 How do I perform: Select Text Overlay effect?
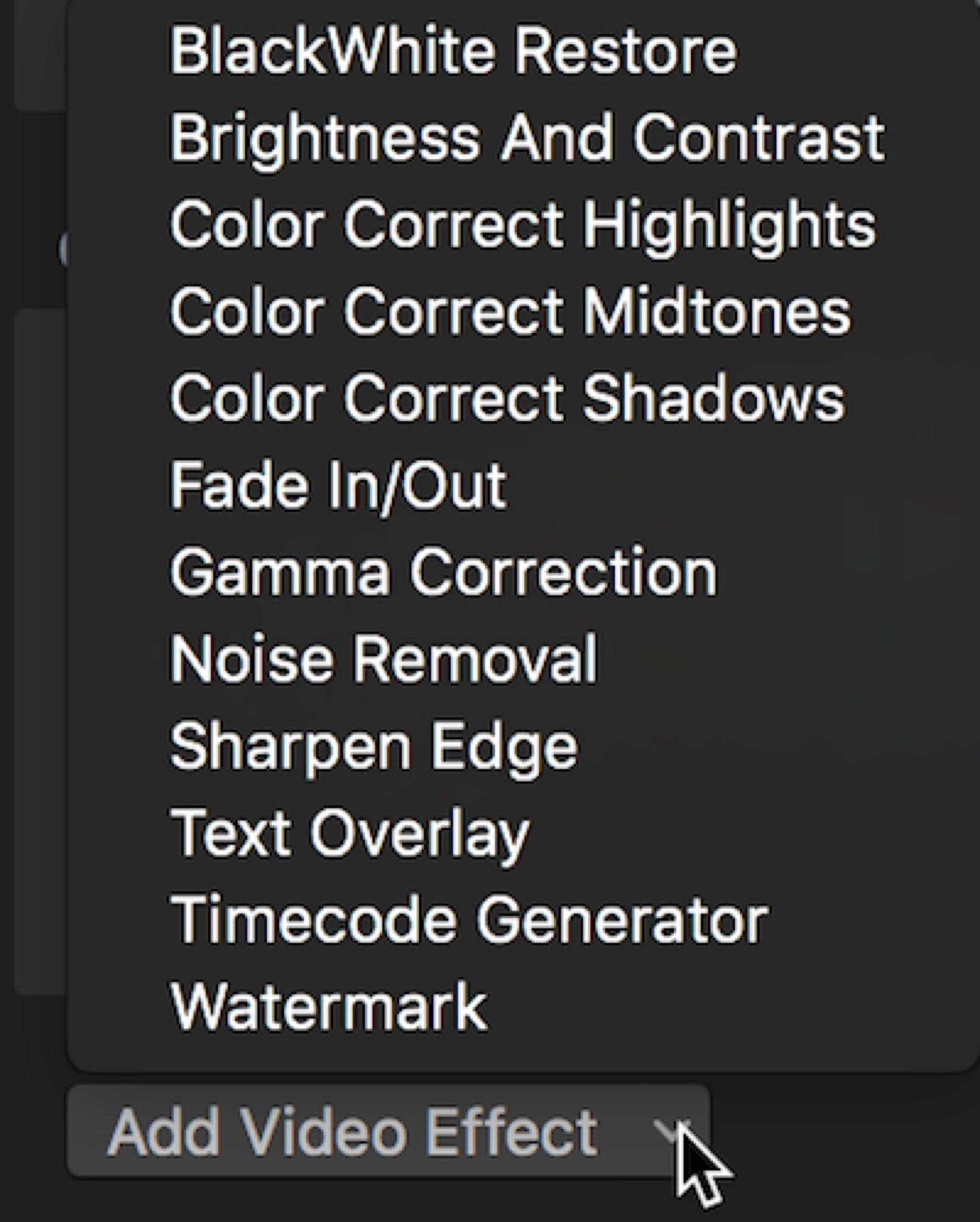(x=349, y=832)
